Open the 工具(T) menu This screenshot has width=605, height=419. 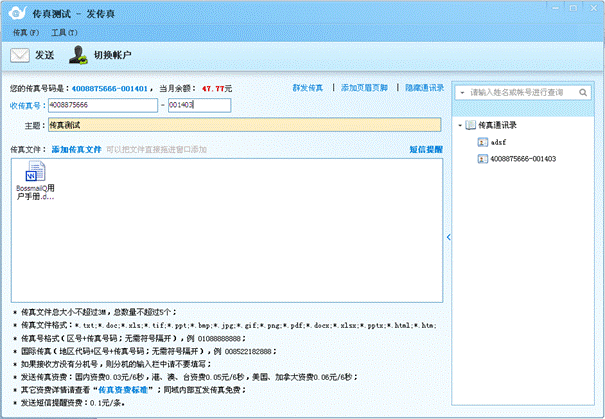coord(65,33)
